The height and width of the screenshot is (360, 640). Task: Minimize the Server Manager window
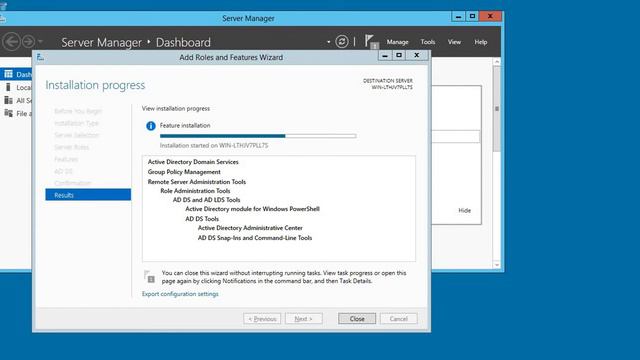click(458, 16)
